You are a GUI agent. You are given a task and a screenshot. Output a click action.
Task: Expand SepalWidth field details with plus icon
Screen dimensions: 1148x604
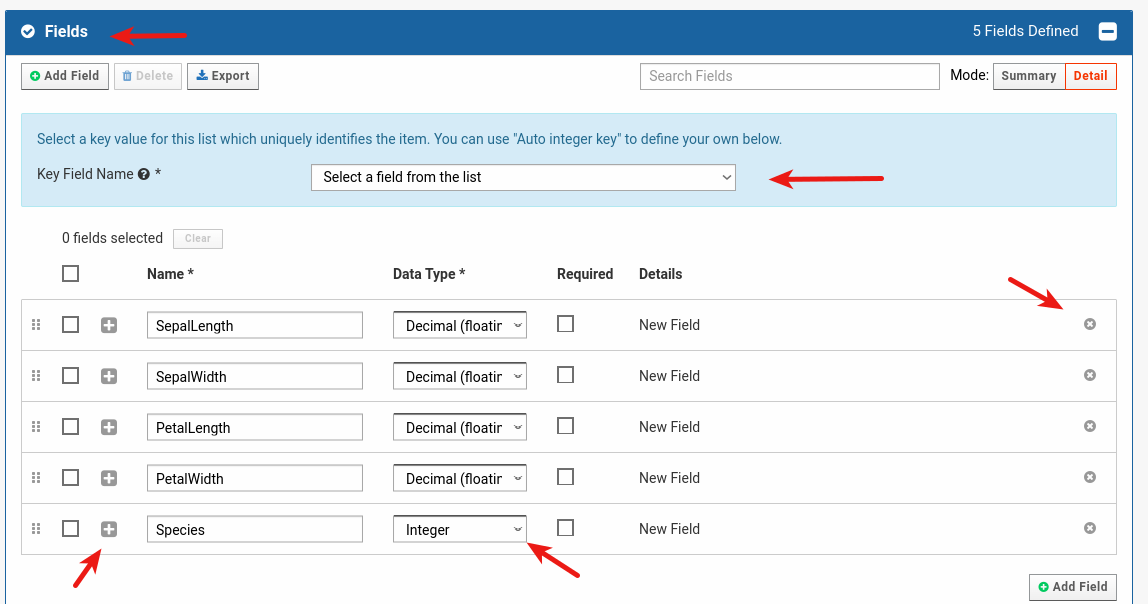click(x=109, y=376)
